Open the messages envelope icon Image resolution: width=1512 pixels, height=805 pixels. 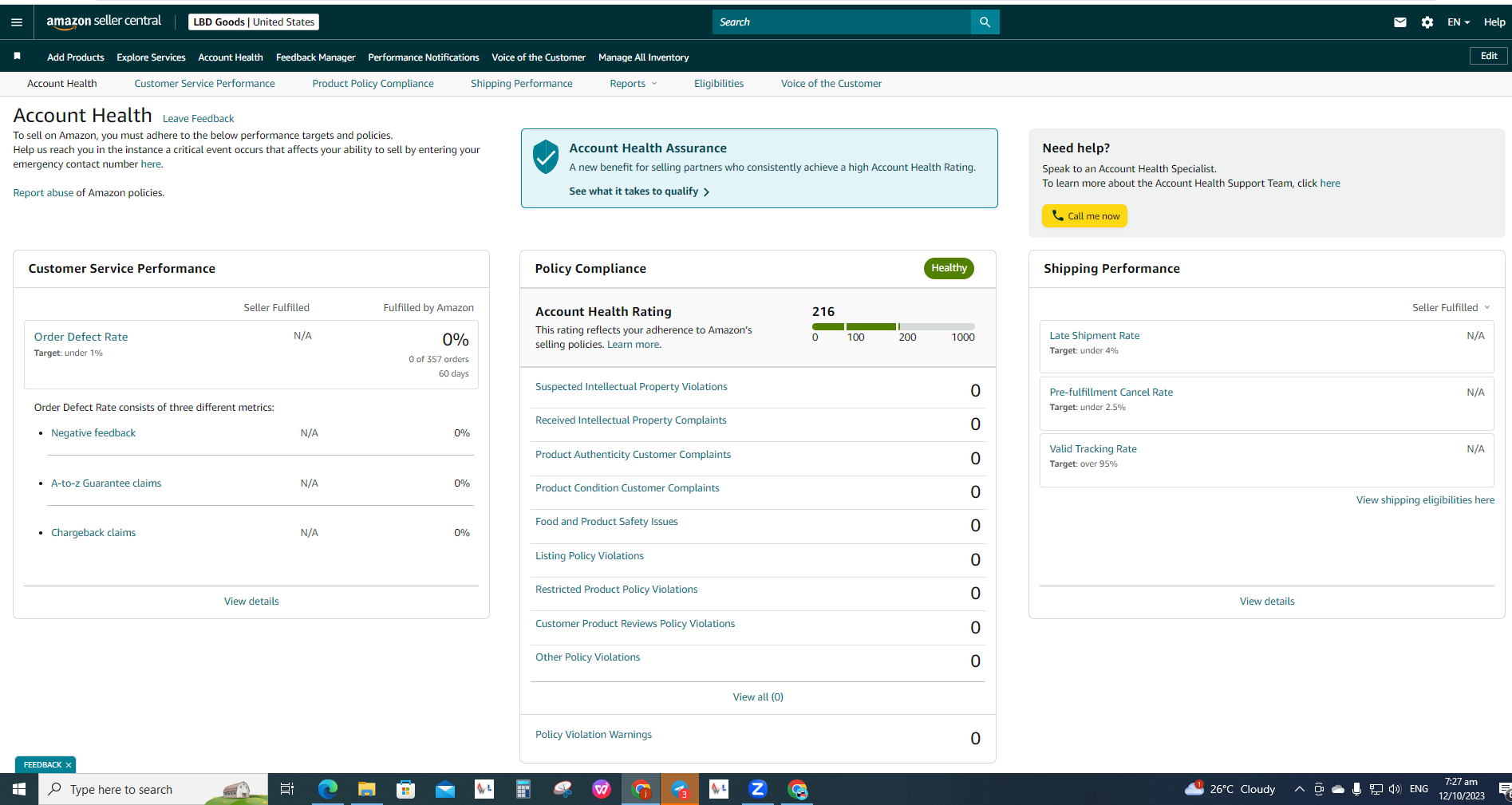1399,22
